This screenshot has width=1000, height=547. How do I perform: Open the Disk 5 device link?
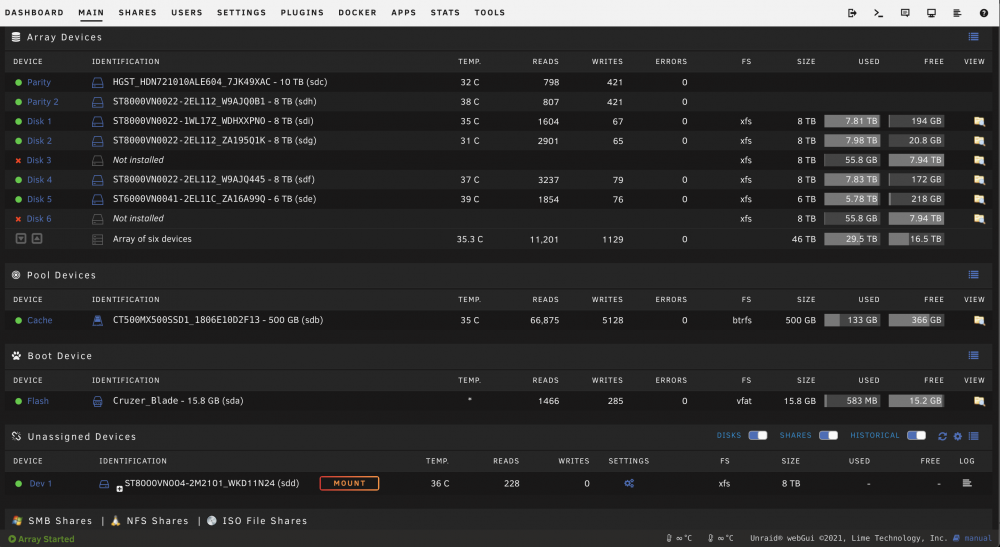(40, 199)
